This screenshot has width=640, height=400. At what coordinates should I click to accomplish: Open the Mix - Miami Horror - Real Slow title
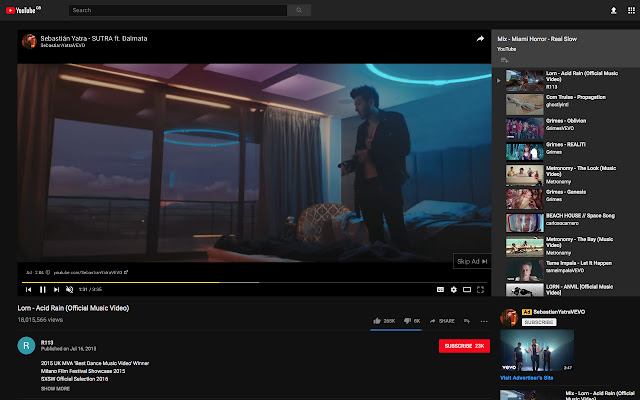click(537, 39)
